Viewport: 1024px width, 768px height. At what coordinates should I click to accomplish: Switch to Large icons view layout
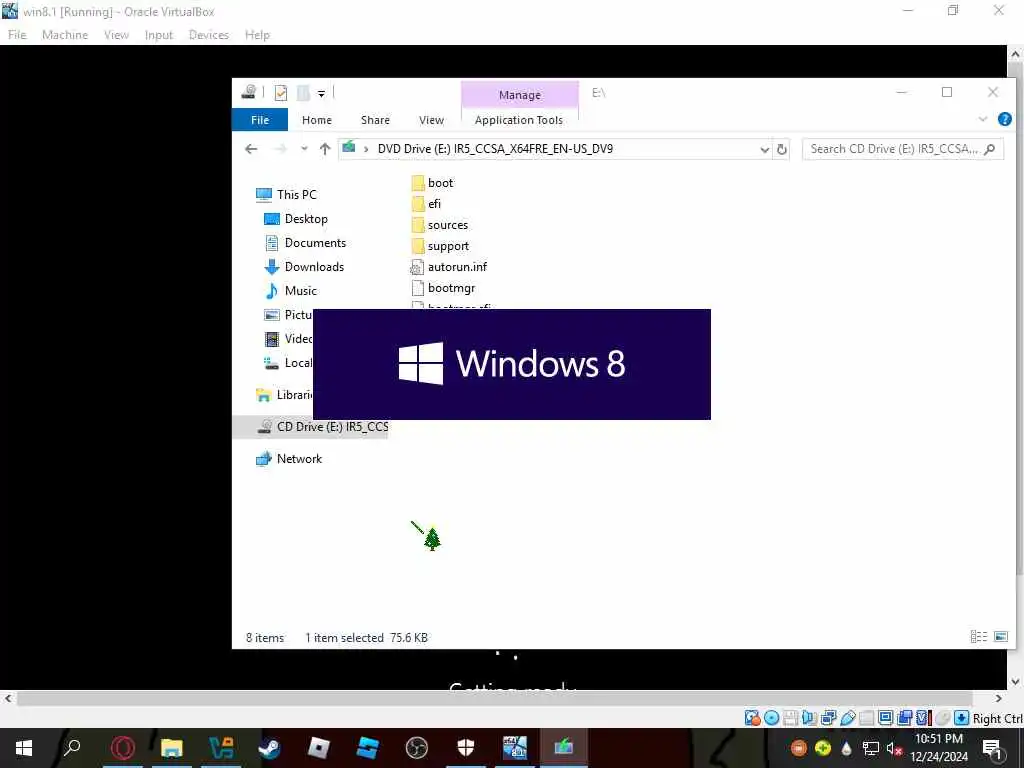pos(1000,636)
